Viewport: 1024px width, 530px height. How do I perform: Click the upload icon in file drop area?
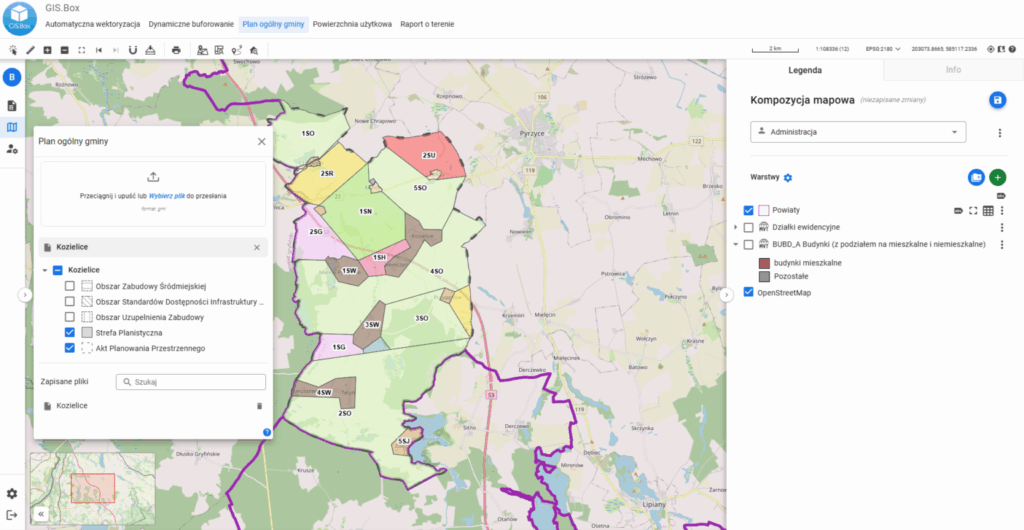click(153, 176)
